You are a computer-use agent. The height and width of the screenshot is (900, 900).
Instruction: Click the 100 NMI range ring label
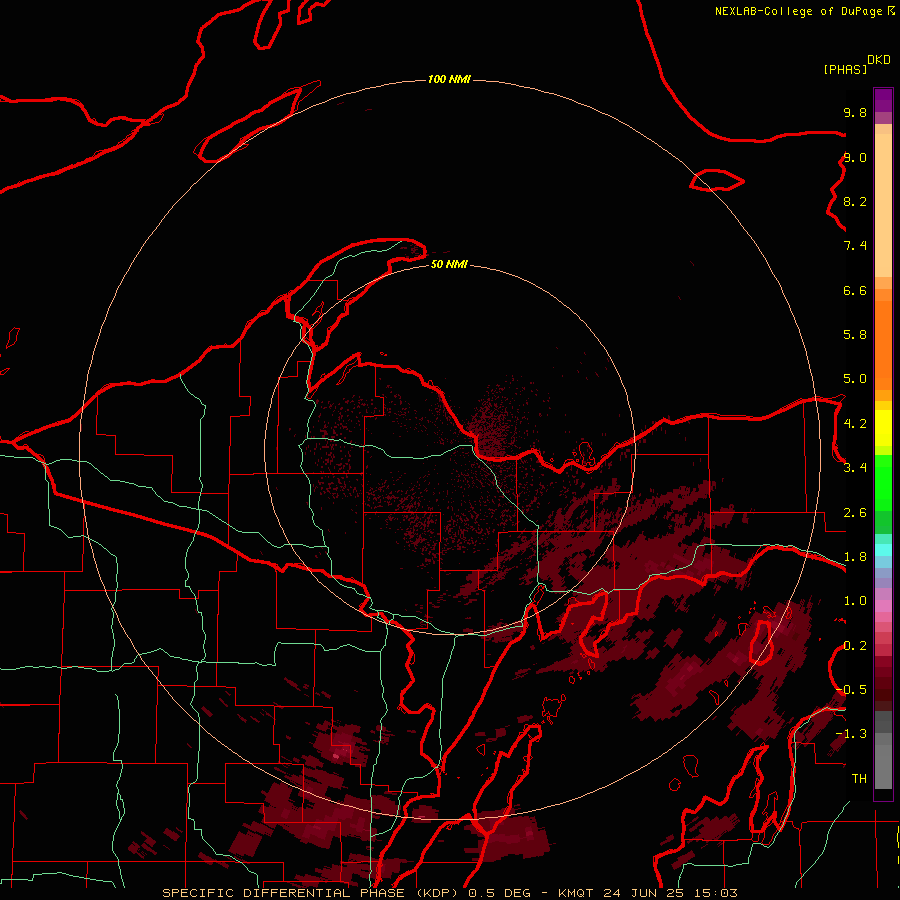449,79
